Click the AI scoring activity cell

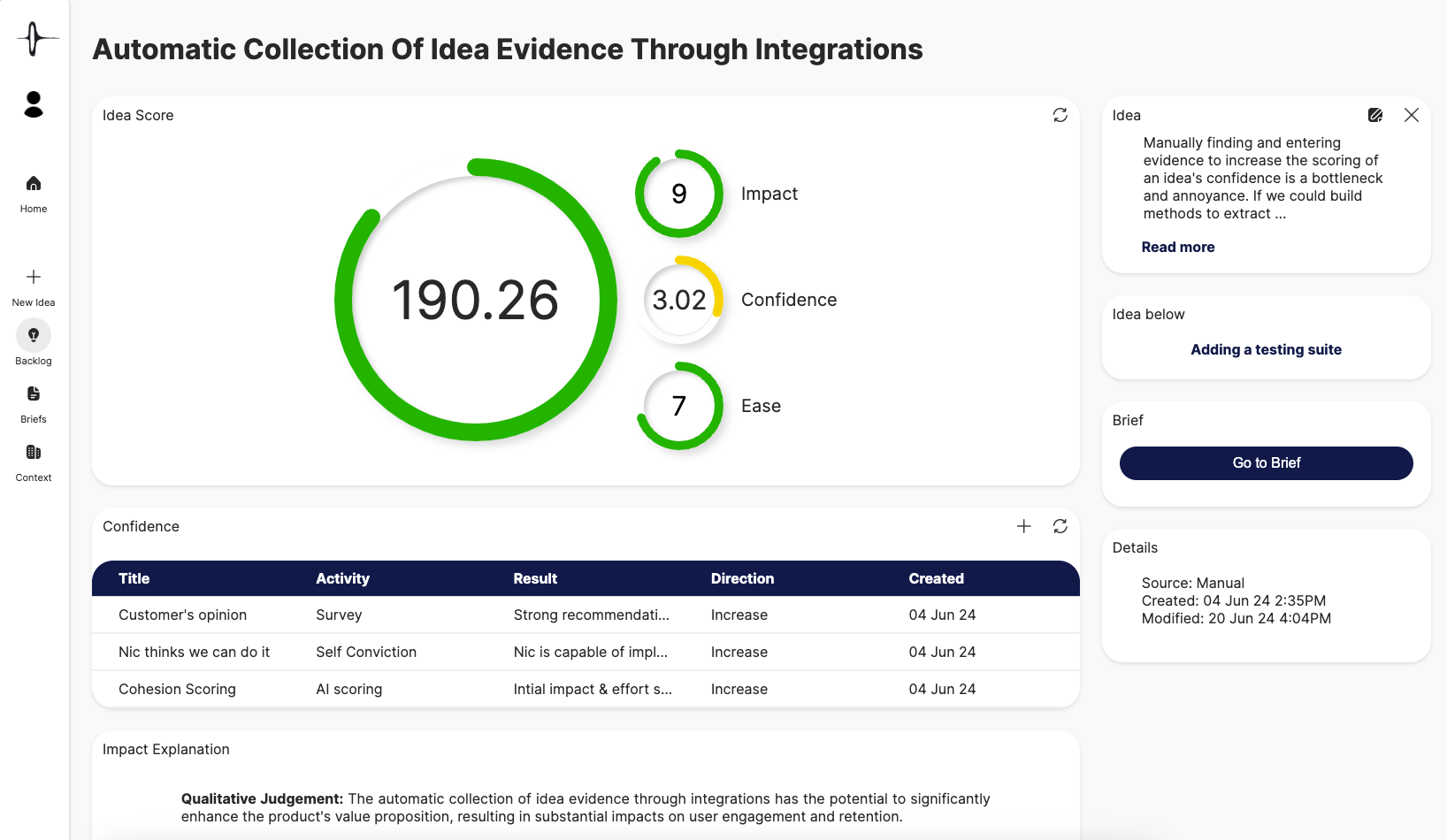(348, 689)
